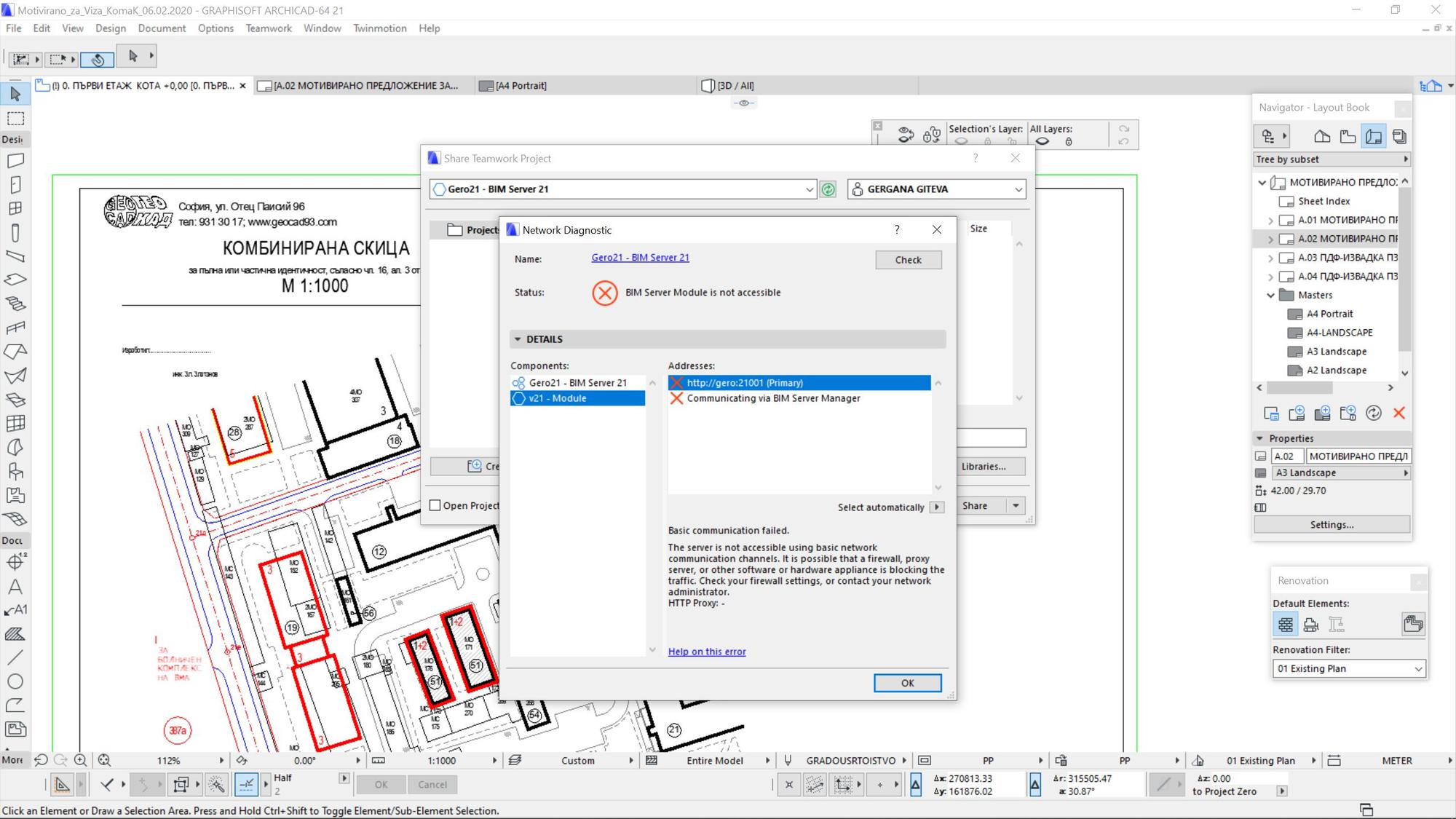Click Show on Renovation Filter icon
This screenshot has width=1456, height=819.
tap(1413, 624)
